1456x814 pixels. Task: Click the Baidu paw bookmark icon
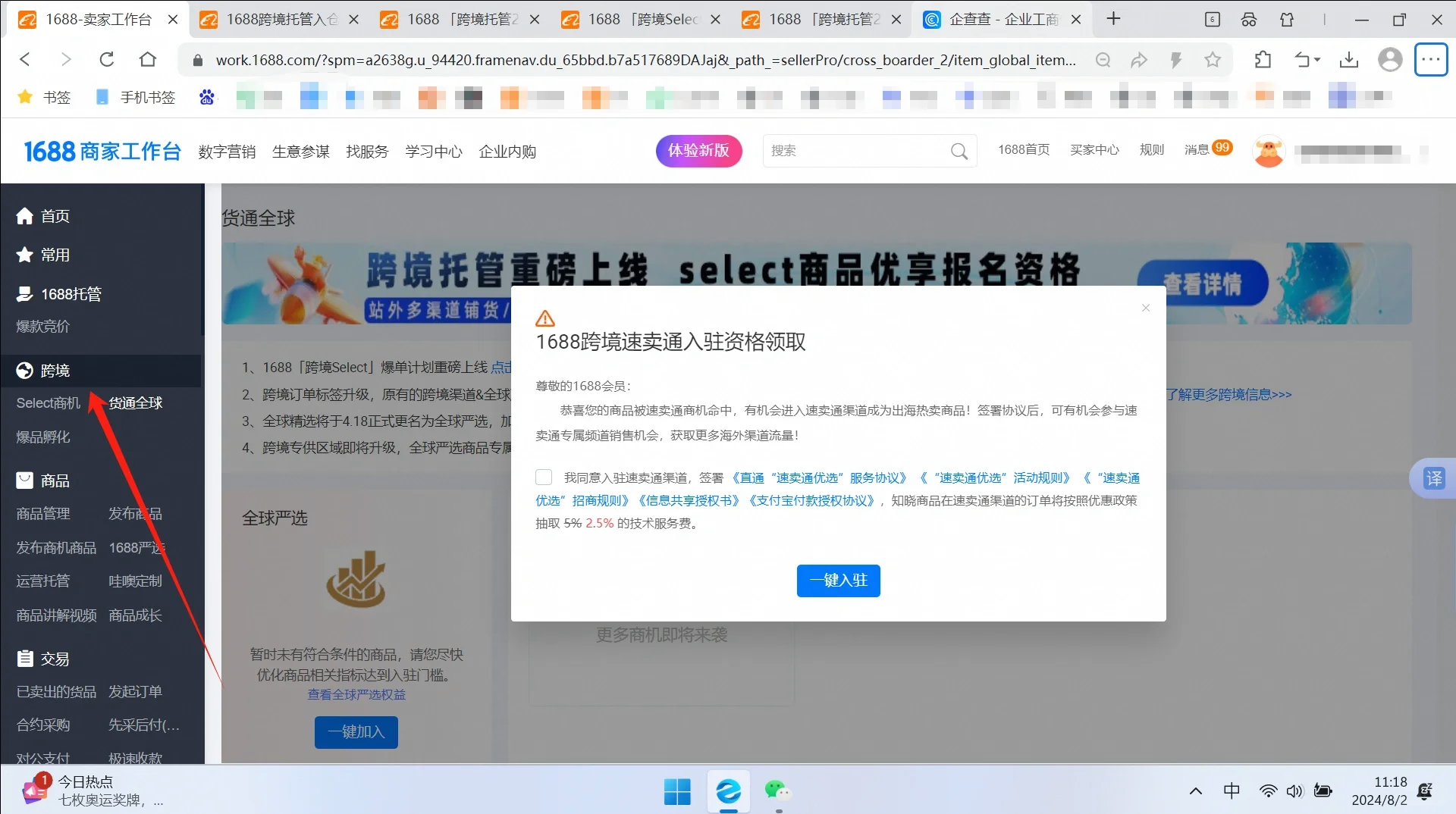[207, 97]
